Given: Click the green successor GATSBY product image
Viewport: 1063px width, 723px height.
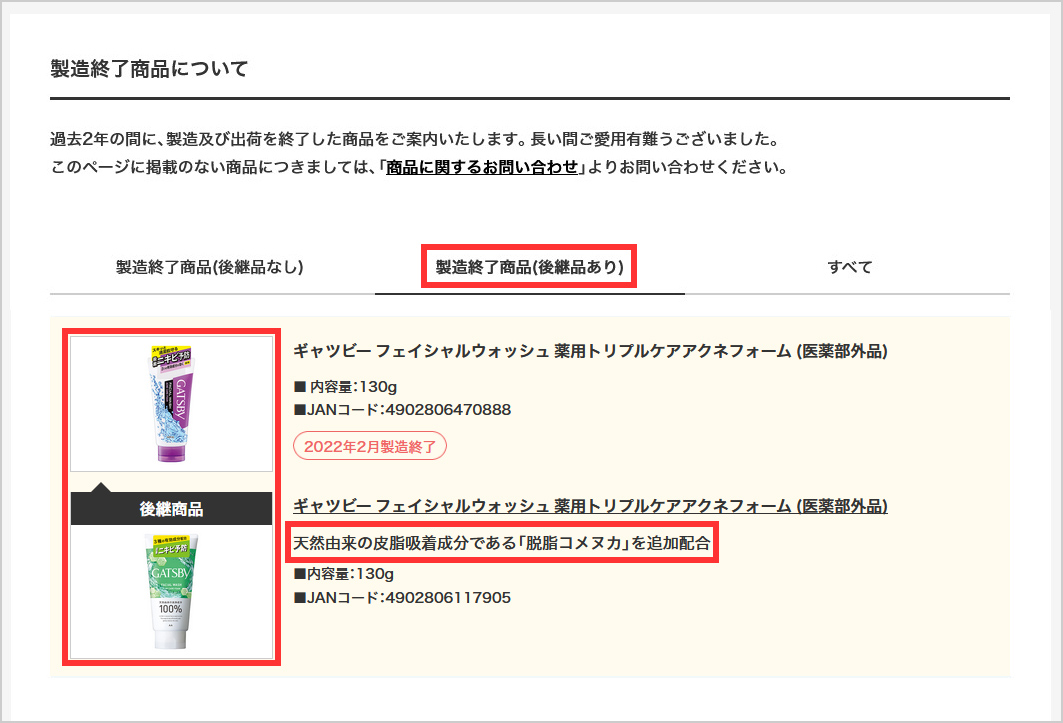Looking at the screenshot, I should tap(172, 591).
